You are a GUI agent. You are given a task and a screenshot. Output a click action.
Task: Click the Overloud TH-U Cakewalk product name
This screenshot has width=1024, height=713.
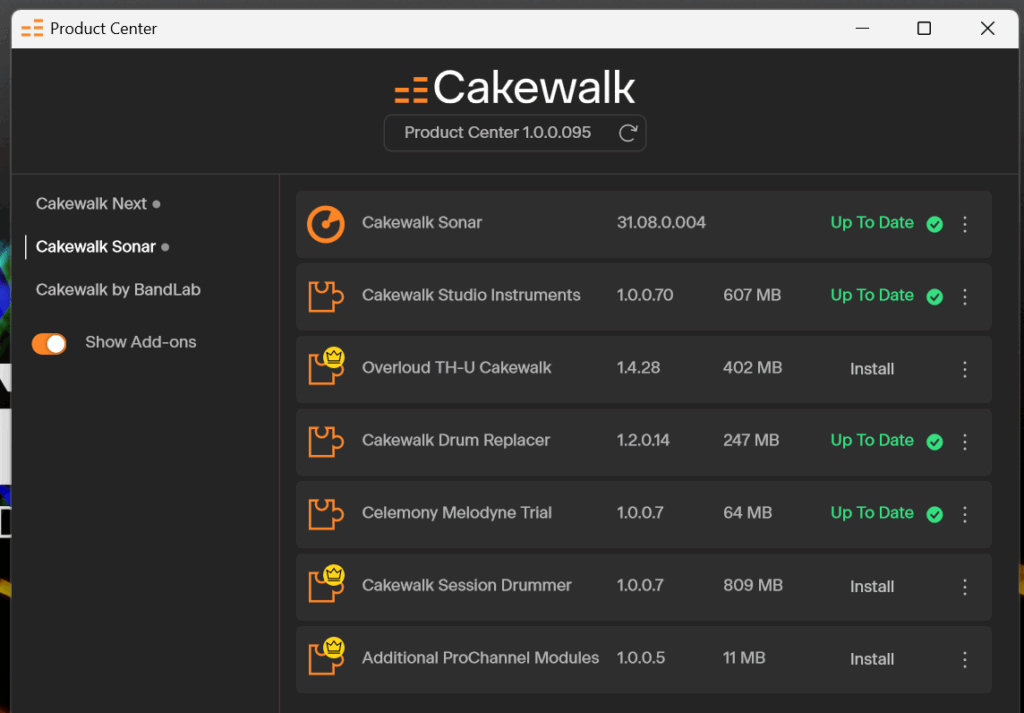click(456, 368)
